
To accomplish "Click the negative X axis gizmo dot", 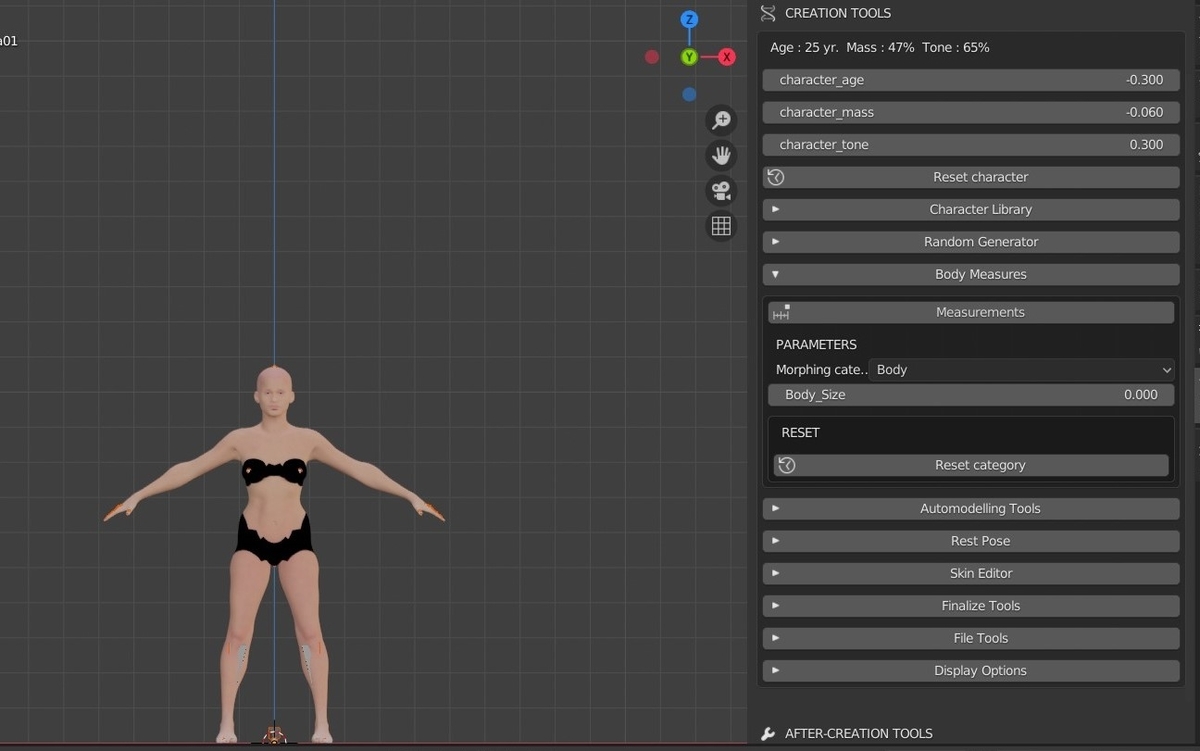I will click(x=652, y=57).
